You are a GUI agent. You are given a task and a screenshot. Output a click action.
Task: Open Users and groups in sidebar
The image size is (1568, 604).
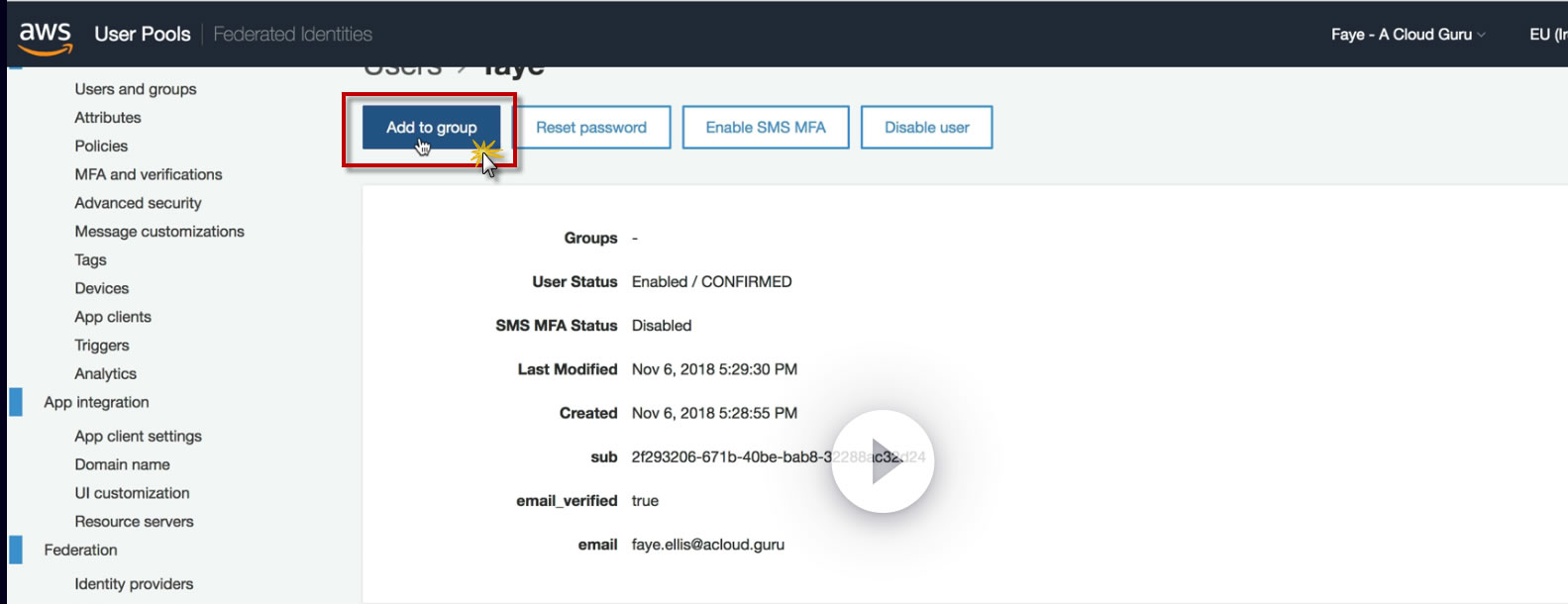click(x=136, y=89)
